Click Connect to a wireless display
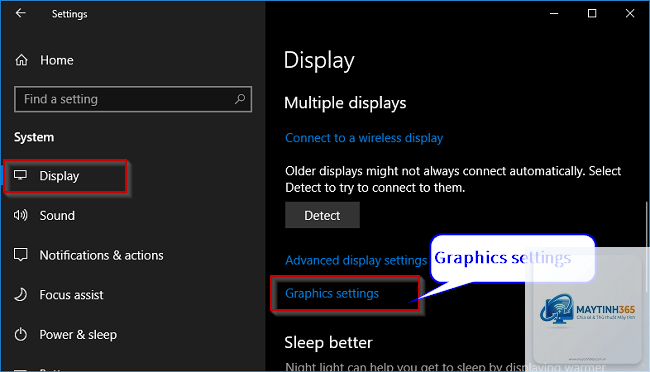Viewport: 650px width, 372px height. [364, 138]
